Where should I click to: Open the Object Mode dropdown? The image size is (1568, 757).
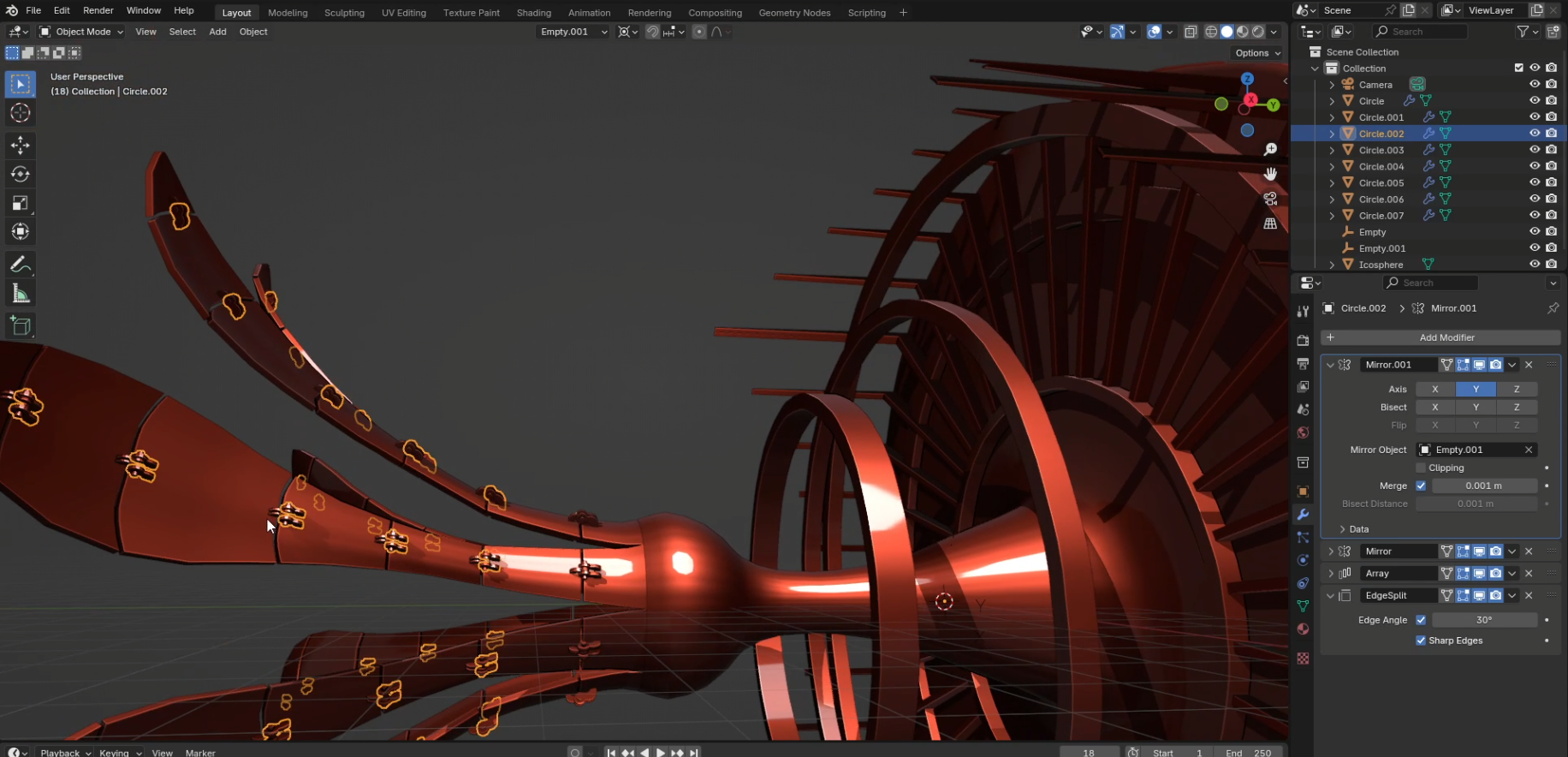pos(81,32)
